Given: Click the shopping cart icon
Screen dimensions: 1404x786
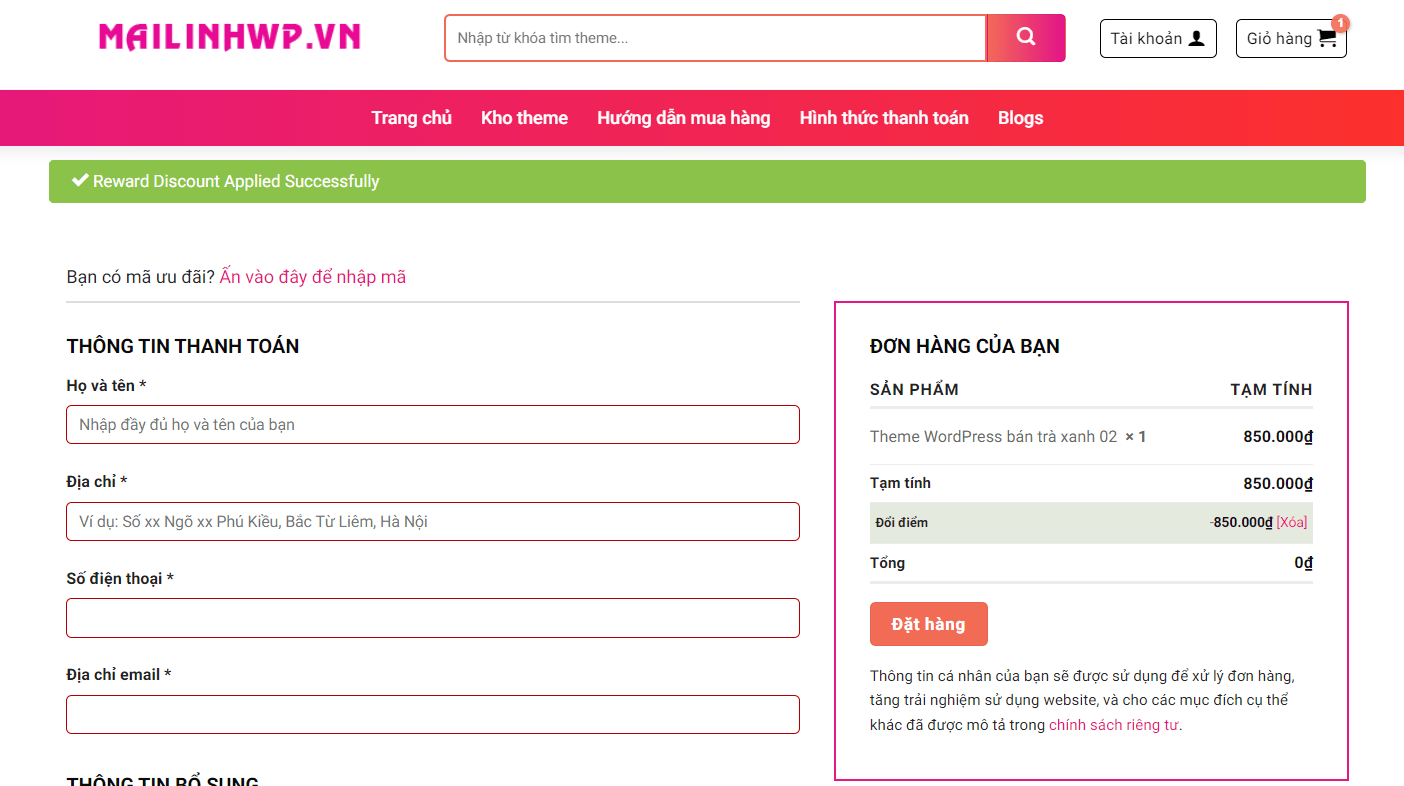Looking at the screenshot, I should coord(1327,39).
